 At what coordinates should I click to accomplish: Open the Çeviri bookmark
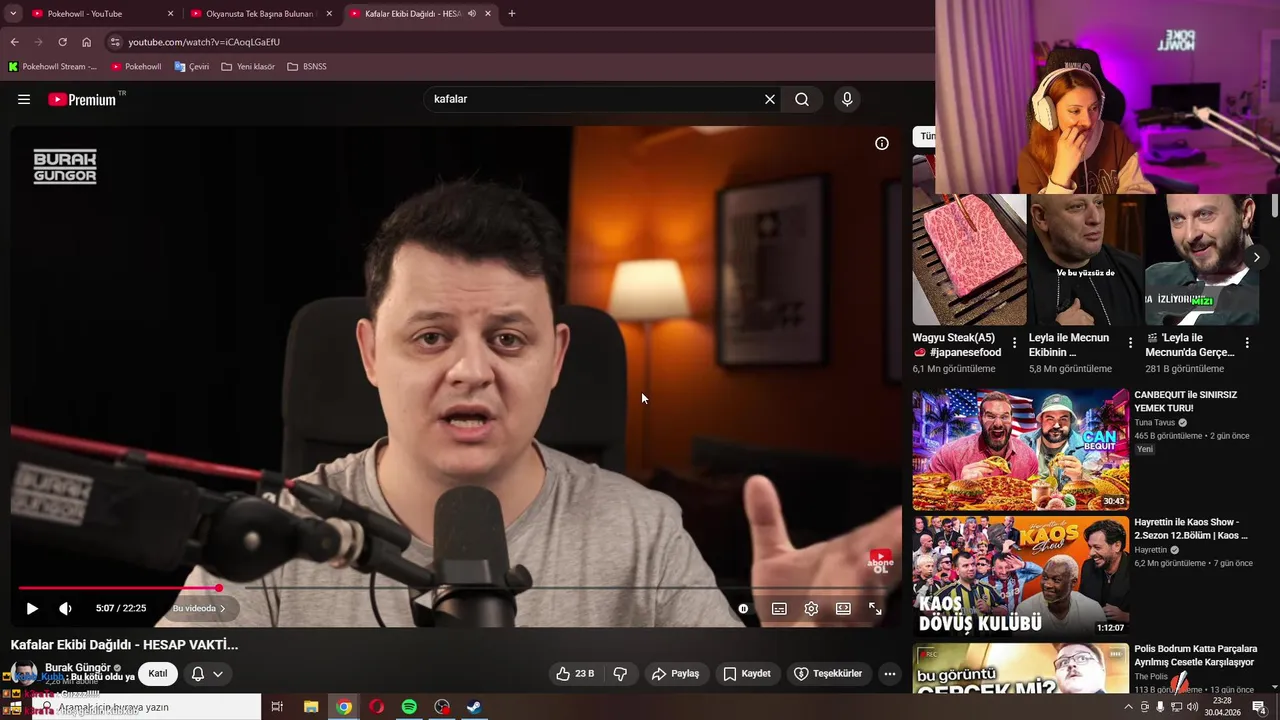point(192,67)
